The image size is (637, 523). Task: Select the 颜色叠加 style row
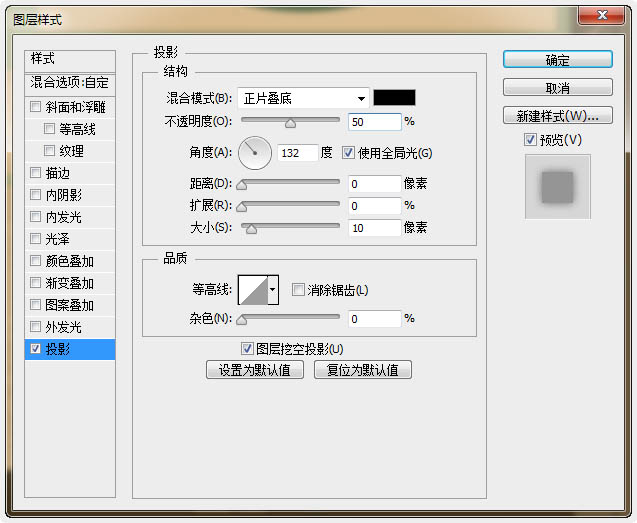(70, 260)
